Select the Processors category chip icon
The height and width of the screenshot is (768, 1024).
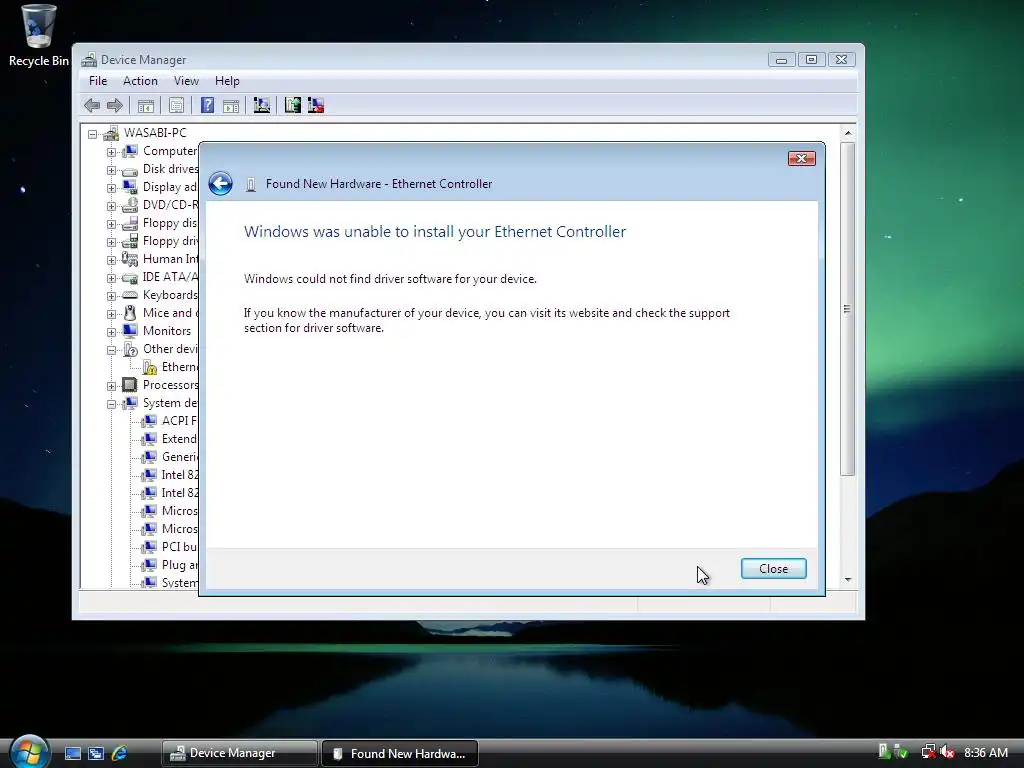coord(130,385)
